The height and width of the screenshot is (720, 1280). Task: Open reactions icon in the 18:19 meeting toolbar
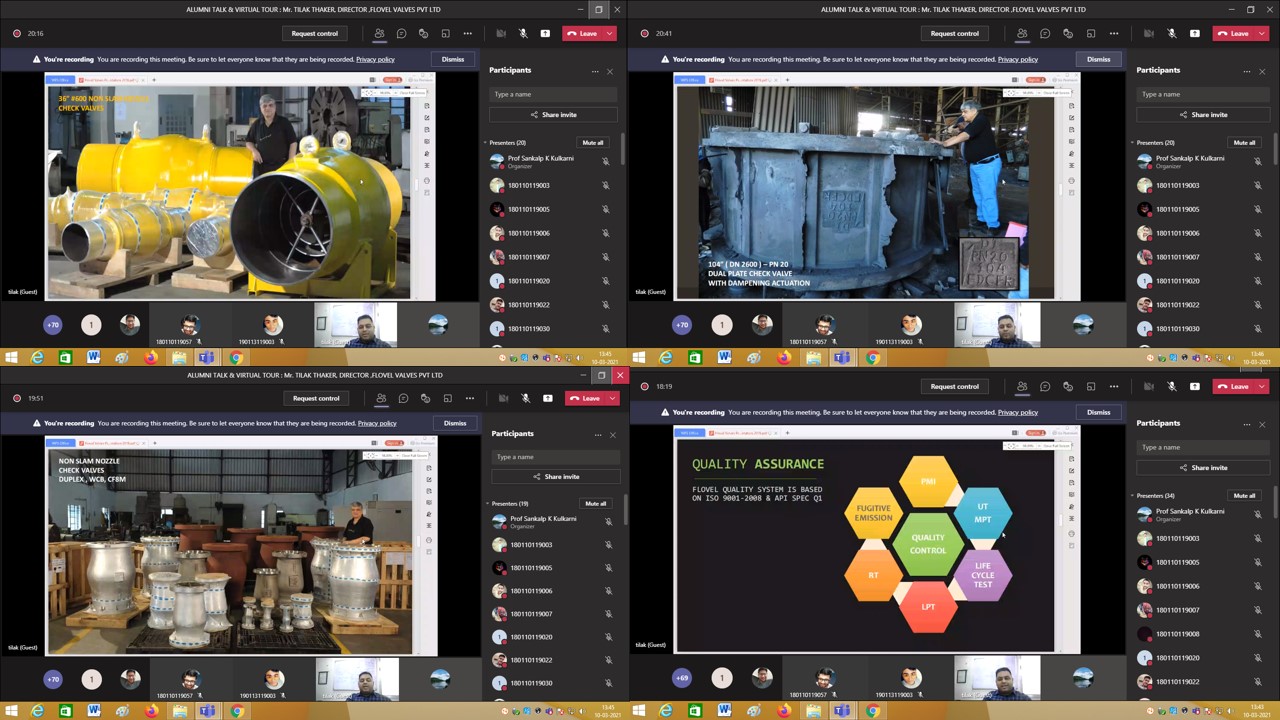1067,386
